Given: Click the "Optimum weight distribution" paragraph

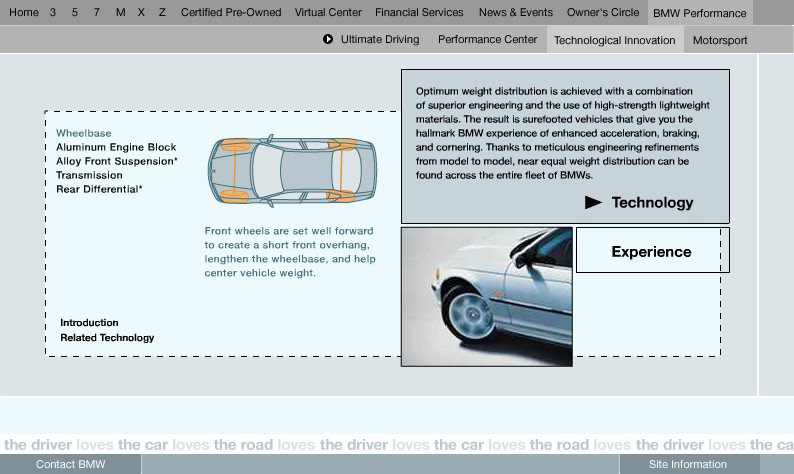Looking at the screenshot, I should click(x=563, y=133).
